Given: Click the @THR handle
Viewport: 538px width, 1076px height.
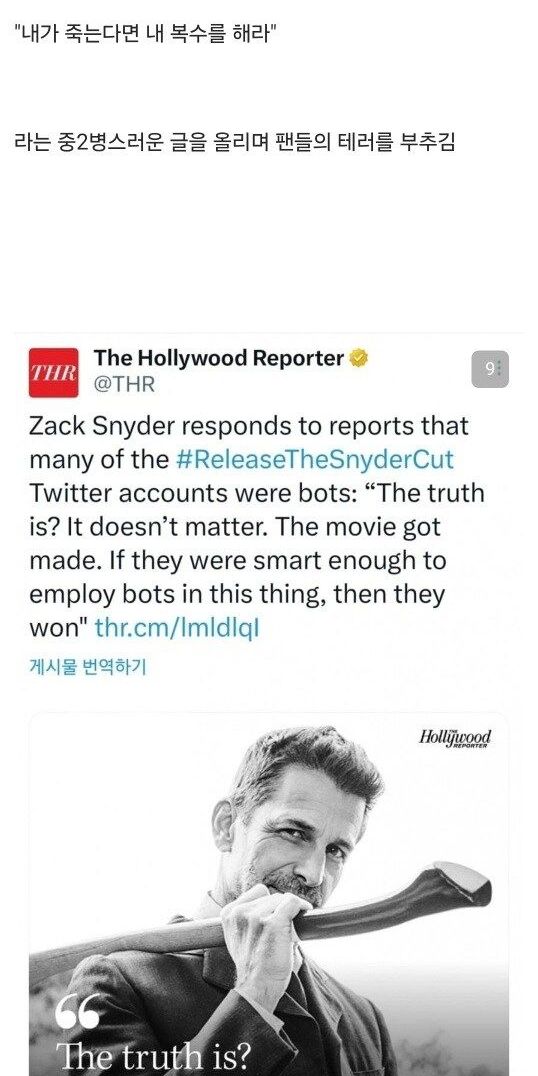Looking at the screenshot, I should (124, 385).
